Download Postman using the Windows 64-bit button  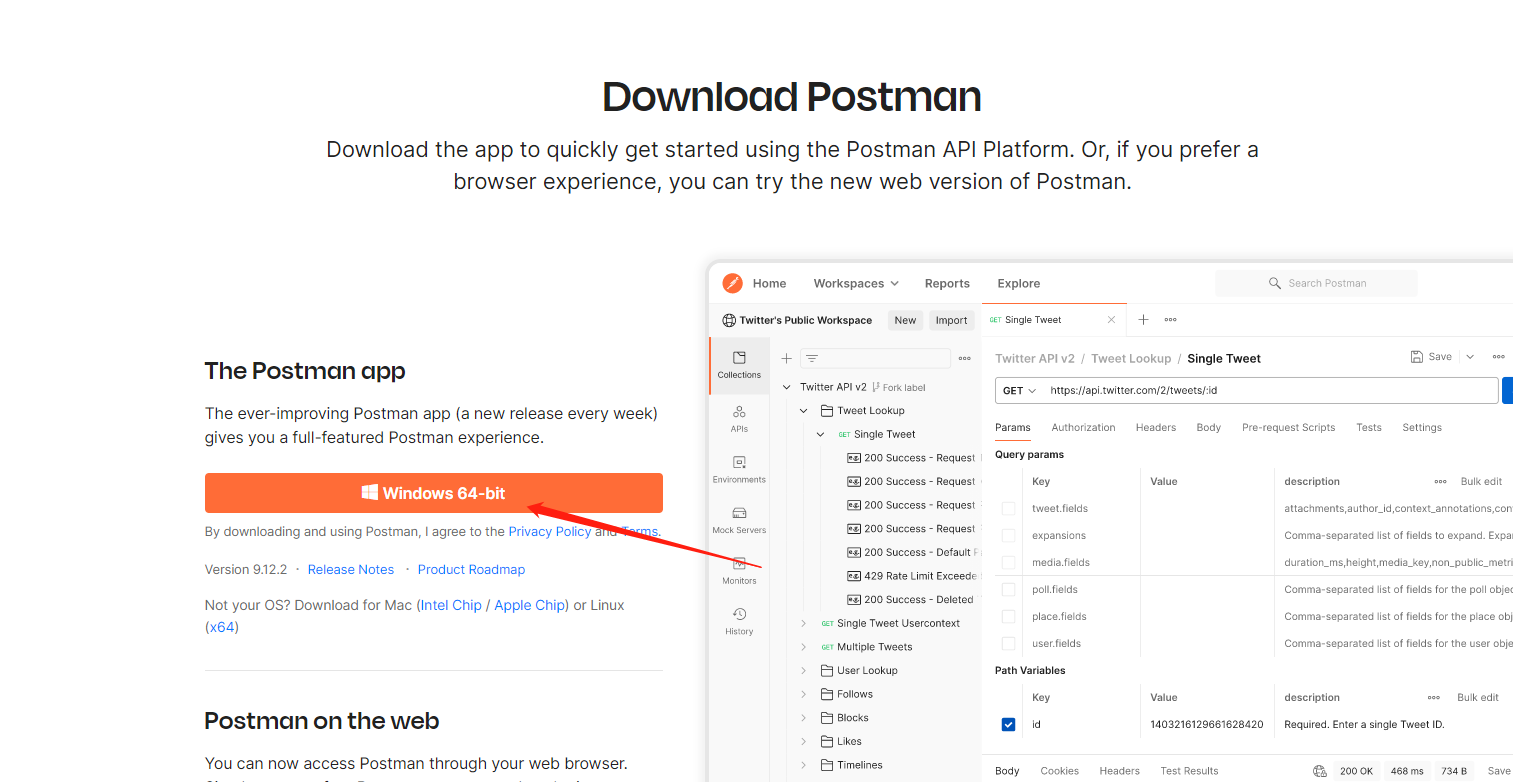pos(433,492)
